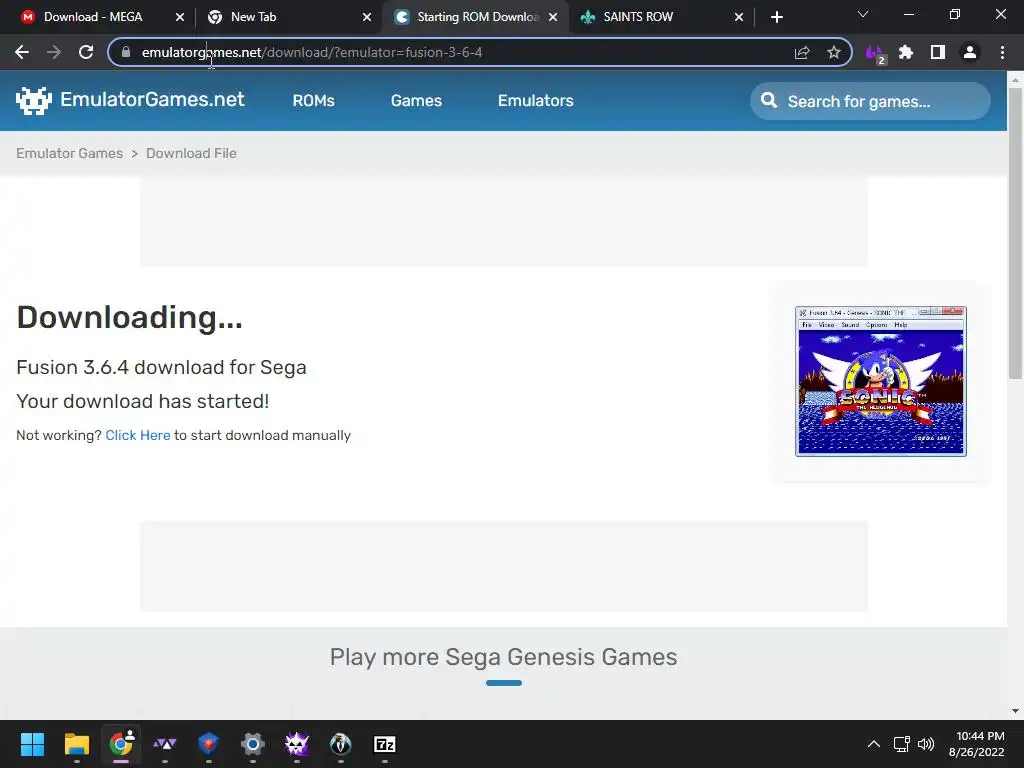Open Chrome's three-dot menu
The width and height of the screenshot is (1024, 768).
coord(1002,52)
